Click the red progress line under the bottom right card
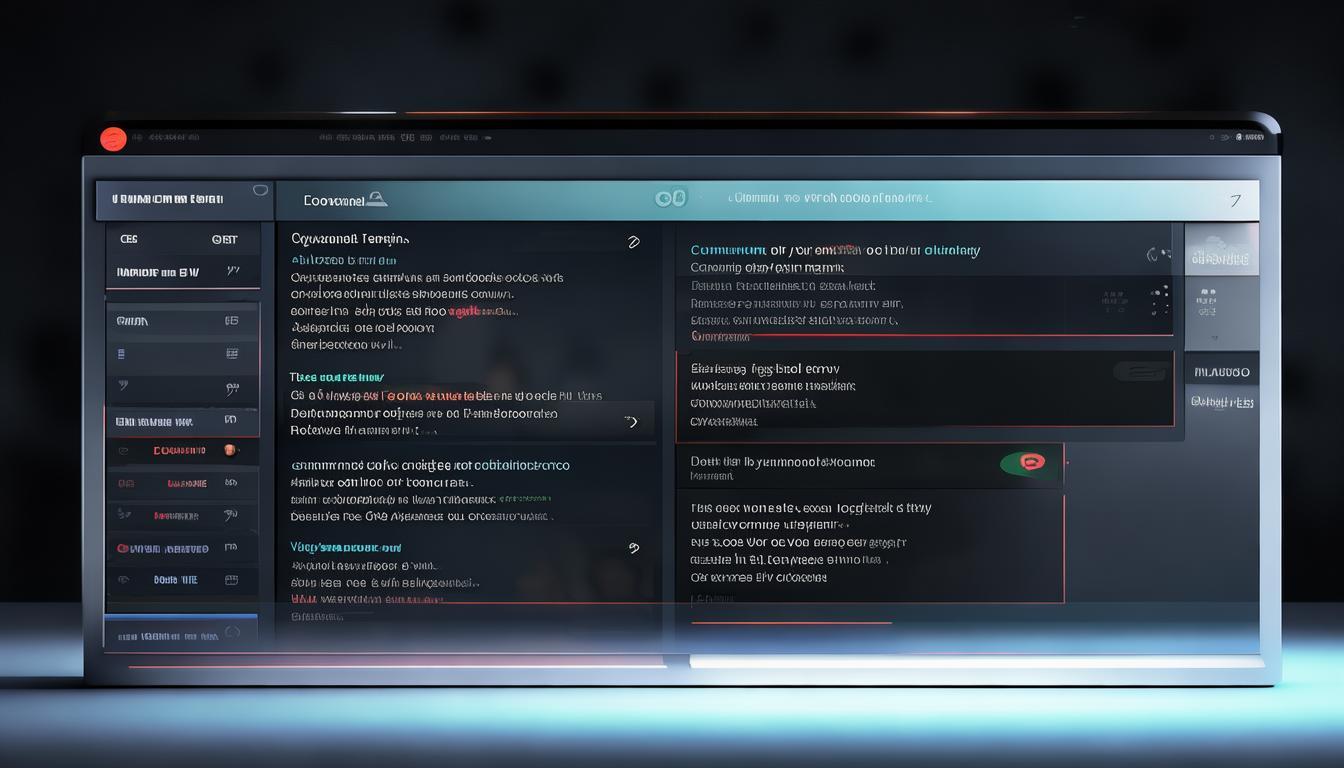 point(790,623)
